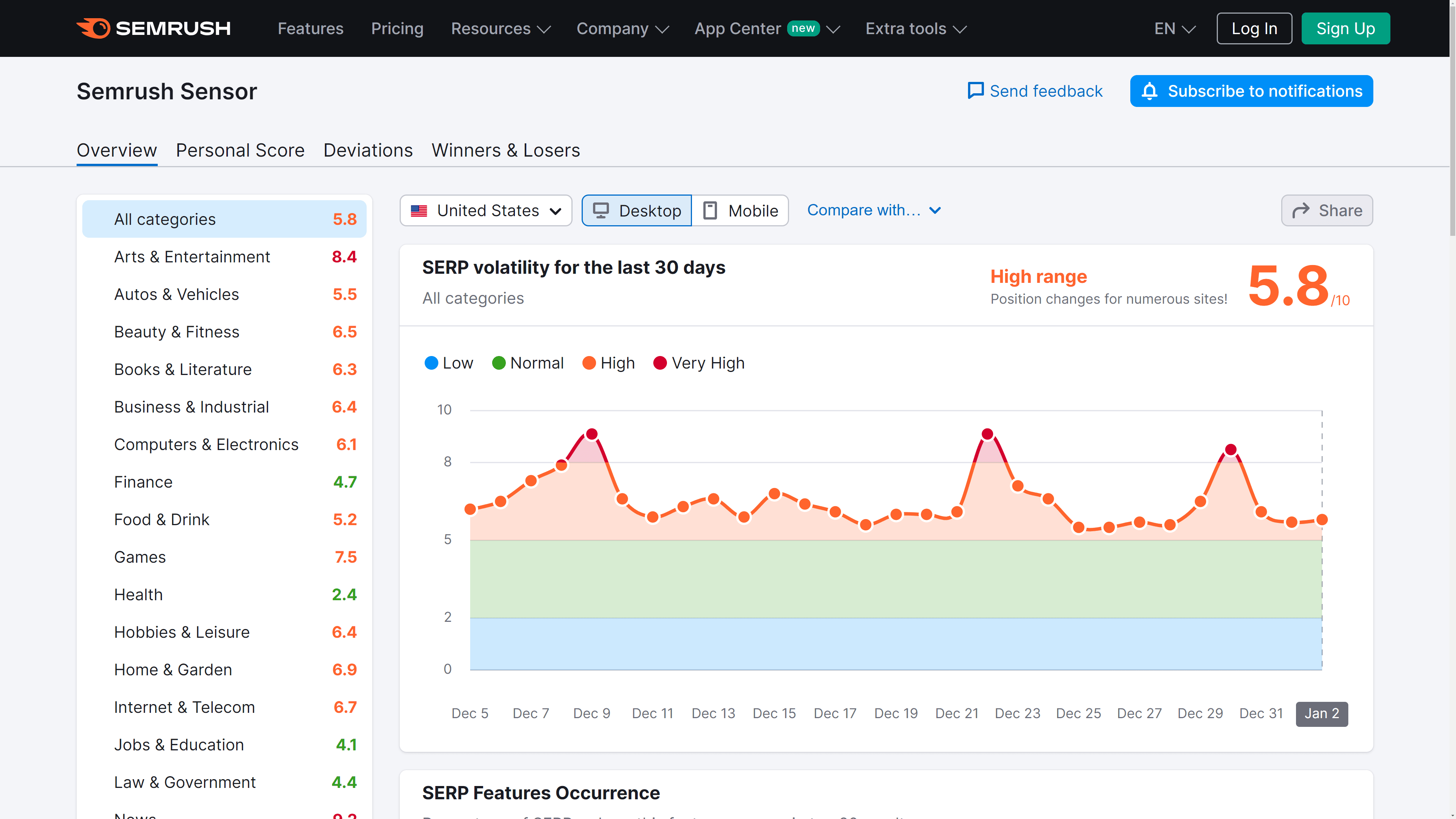Image resolution: width=1456 pixels, height=819 pixels.
Task: Select the Internet & Telecom category
Action: click(224, 707)
